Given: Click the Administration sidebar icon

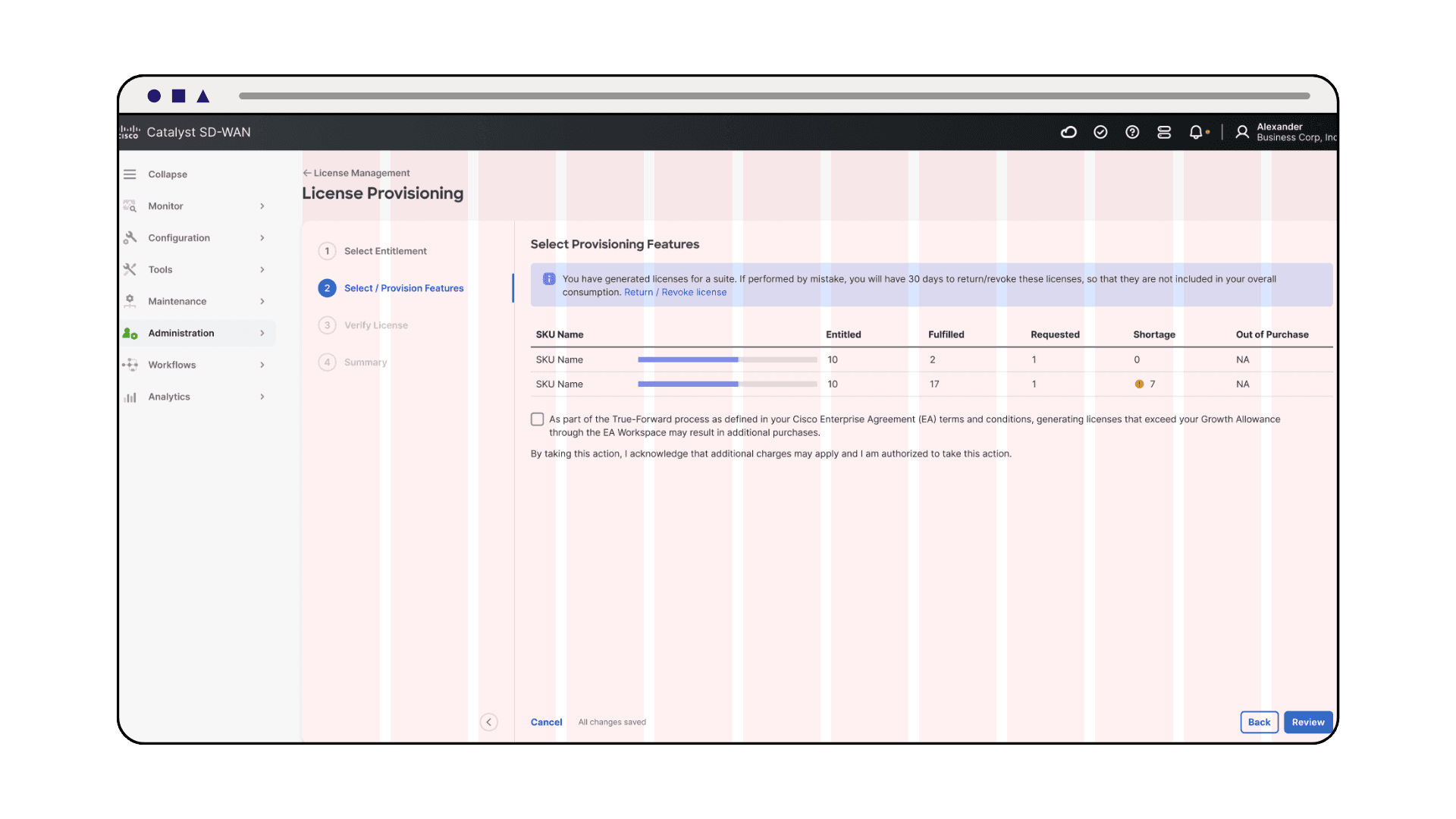Looking at the screenshot, I should click(130, 334).
